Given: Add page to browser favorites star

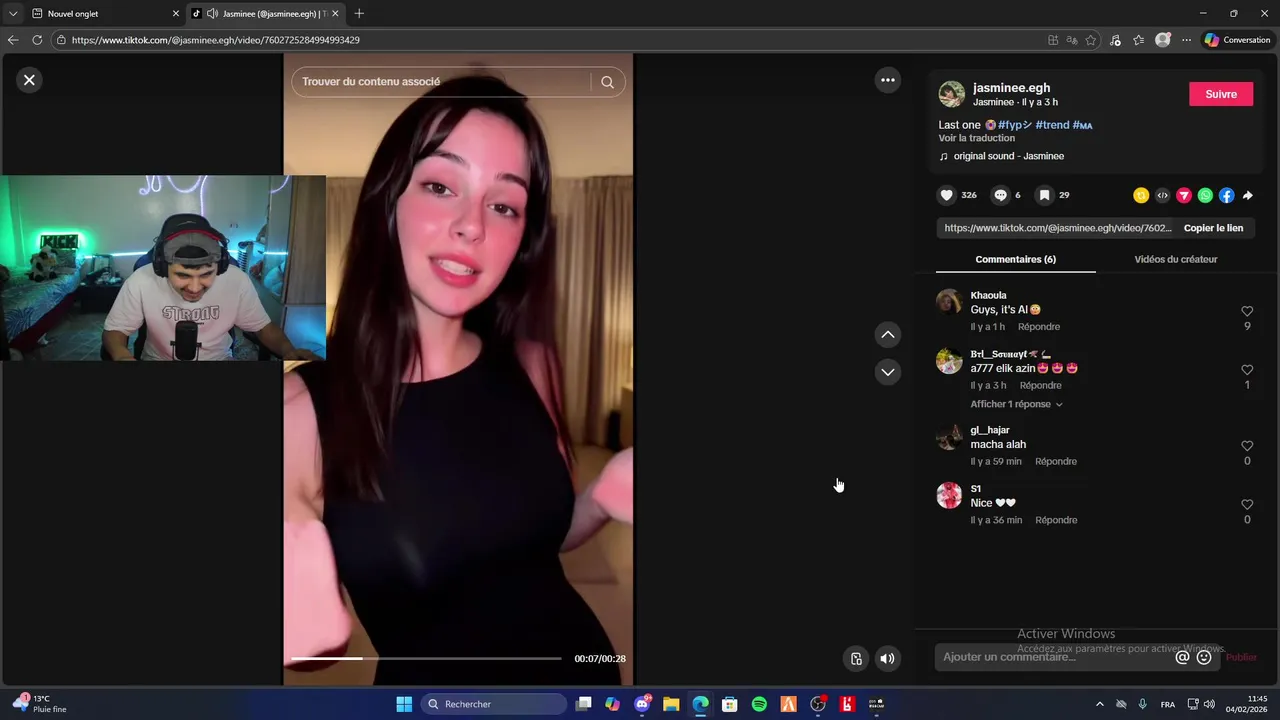Looking at the screenshot, I should coord(1091,40).
